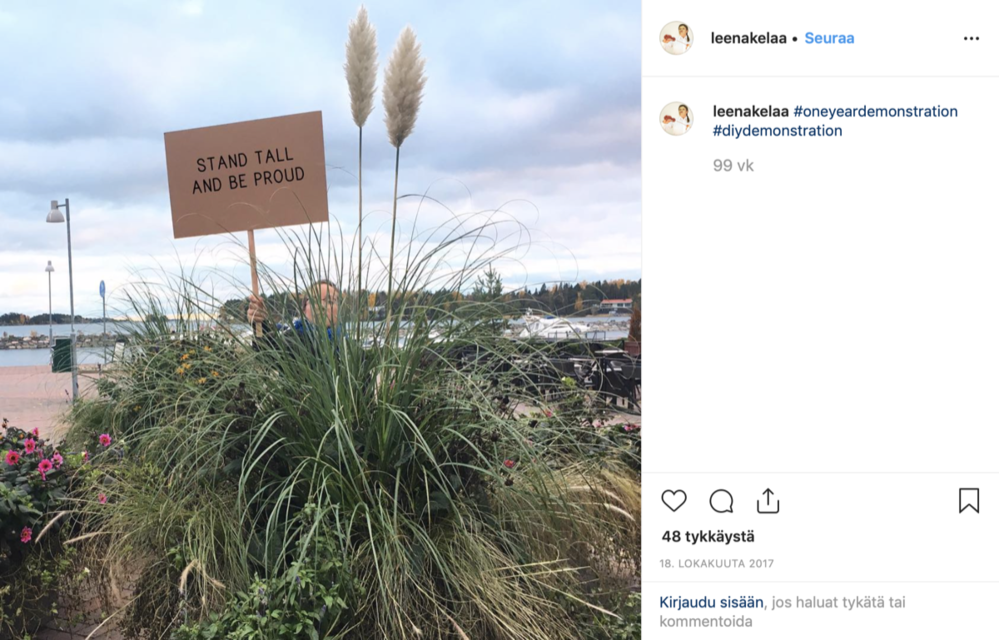Image resolution: width=999 pixels, height=640 pixels.
Task: Save the post with the bookmark icon
Action: [969, 501]
